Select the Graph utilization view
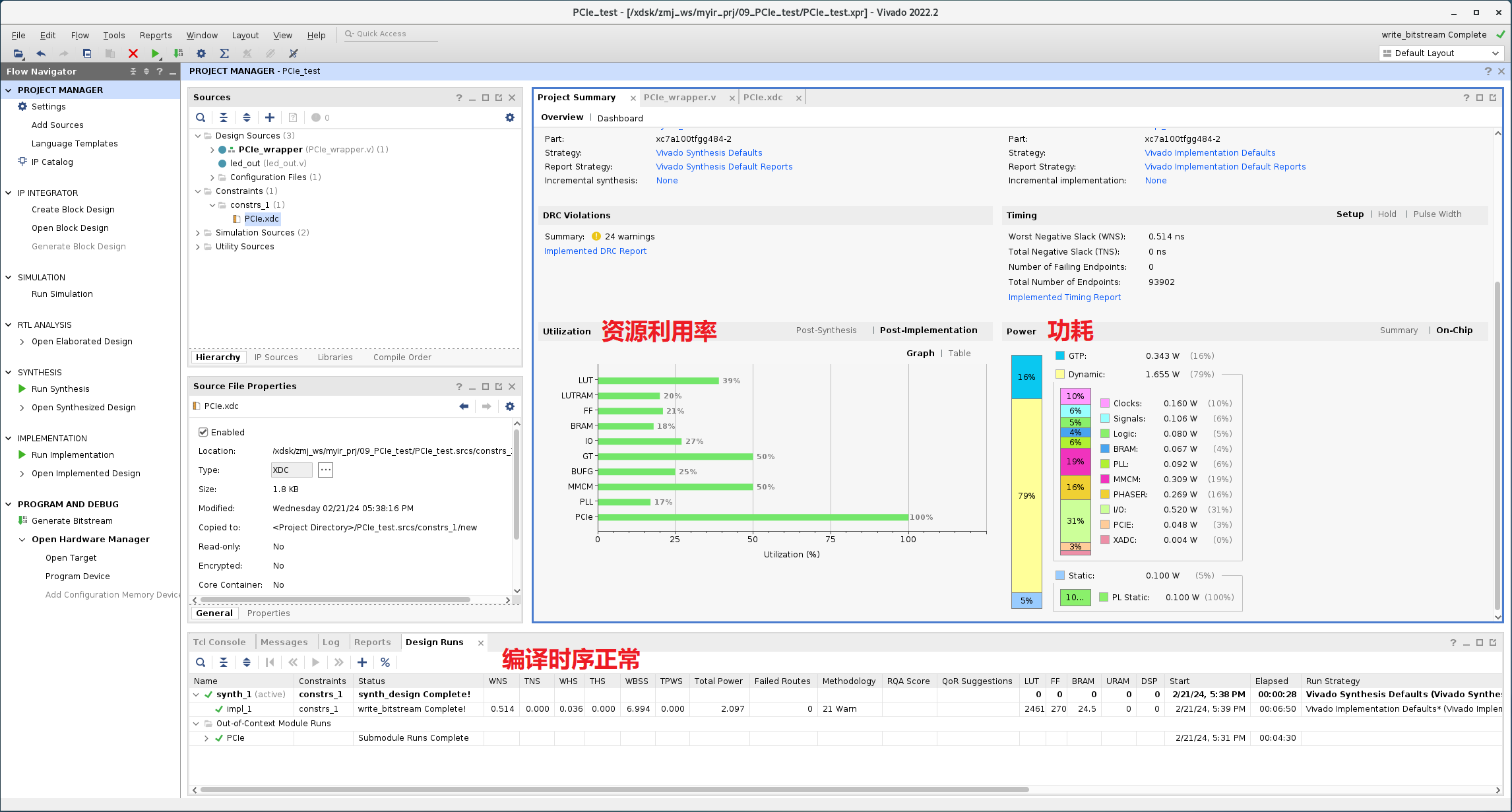The image size is (1512, 812). [920, 353]
